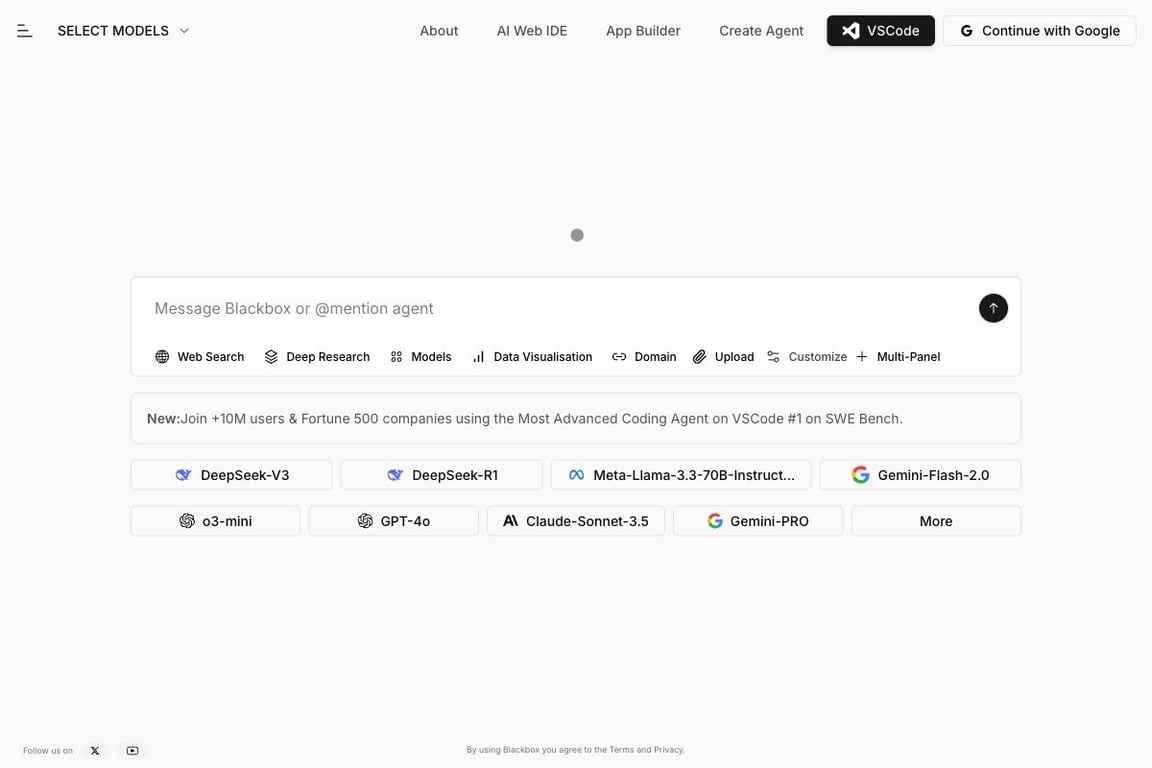Select the Claude-Sonnet-3.5 model
1152x768 pixels.
coord(575,521)
